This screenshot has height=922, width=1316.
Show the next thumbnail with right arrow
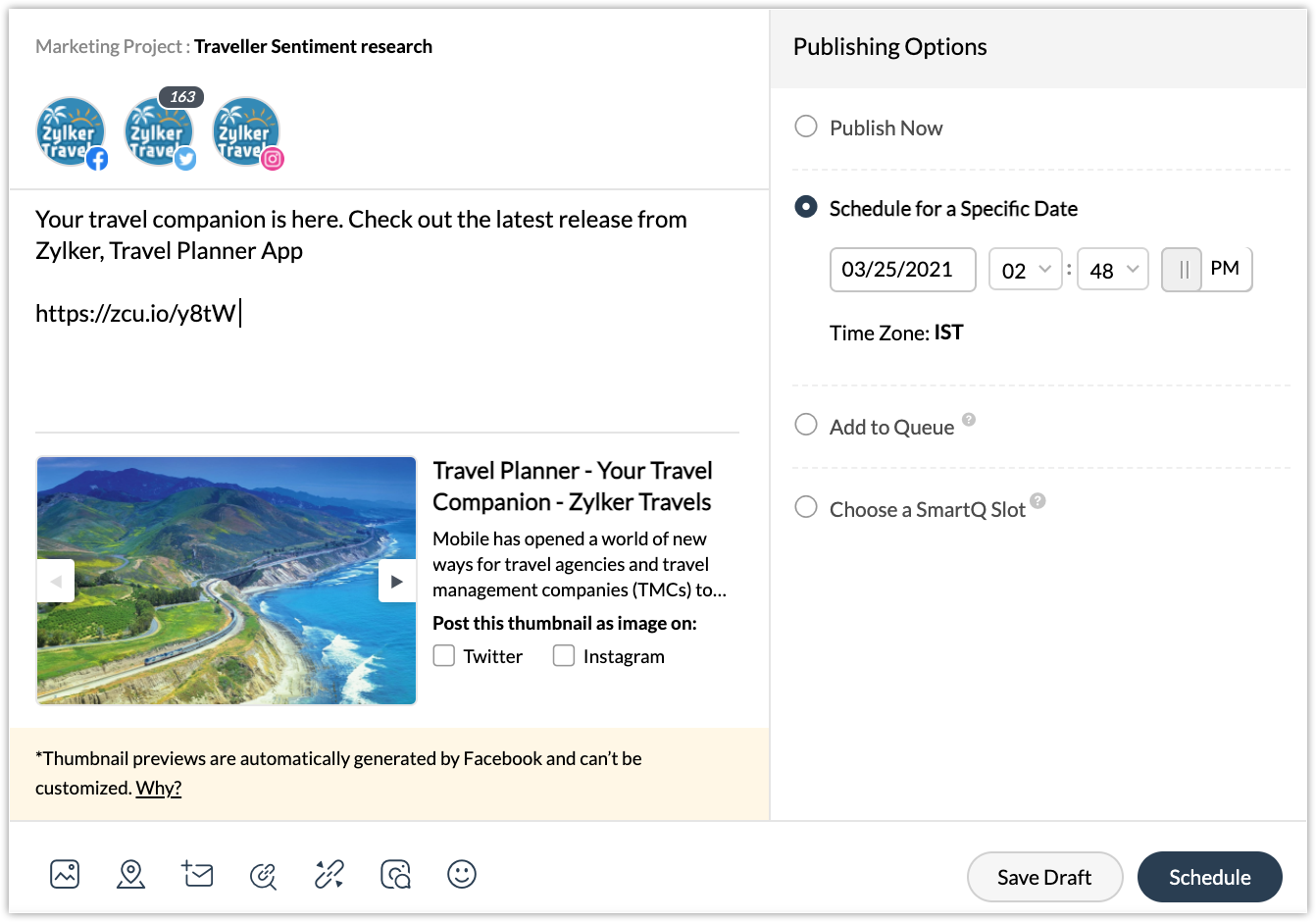[397, 582]
